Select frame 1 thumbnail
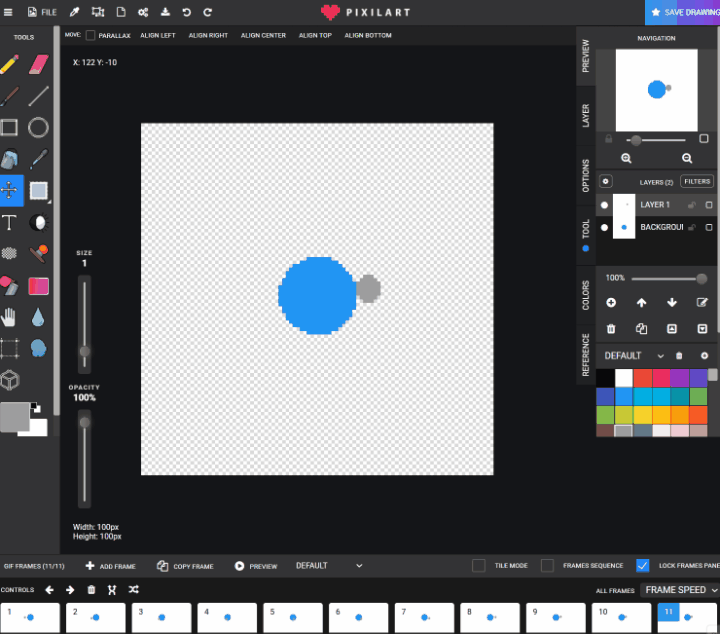Image resolution: width=720 pixels, height=634 pixels. 30,618
